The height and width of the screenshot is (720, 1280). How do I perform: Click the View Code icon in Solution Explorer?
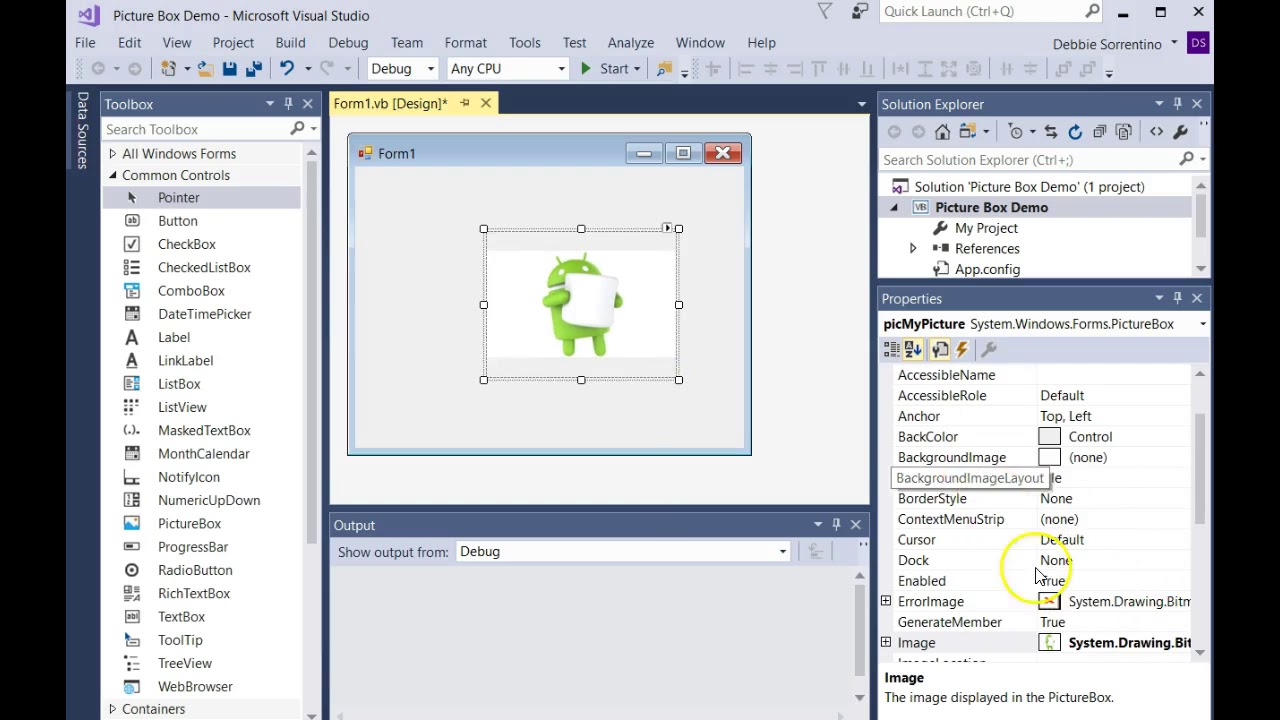(1156, 132)
